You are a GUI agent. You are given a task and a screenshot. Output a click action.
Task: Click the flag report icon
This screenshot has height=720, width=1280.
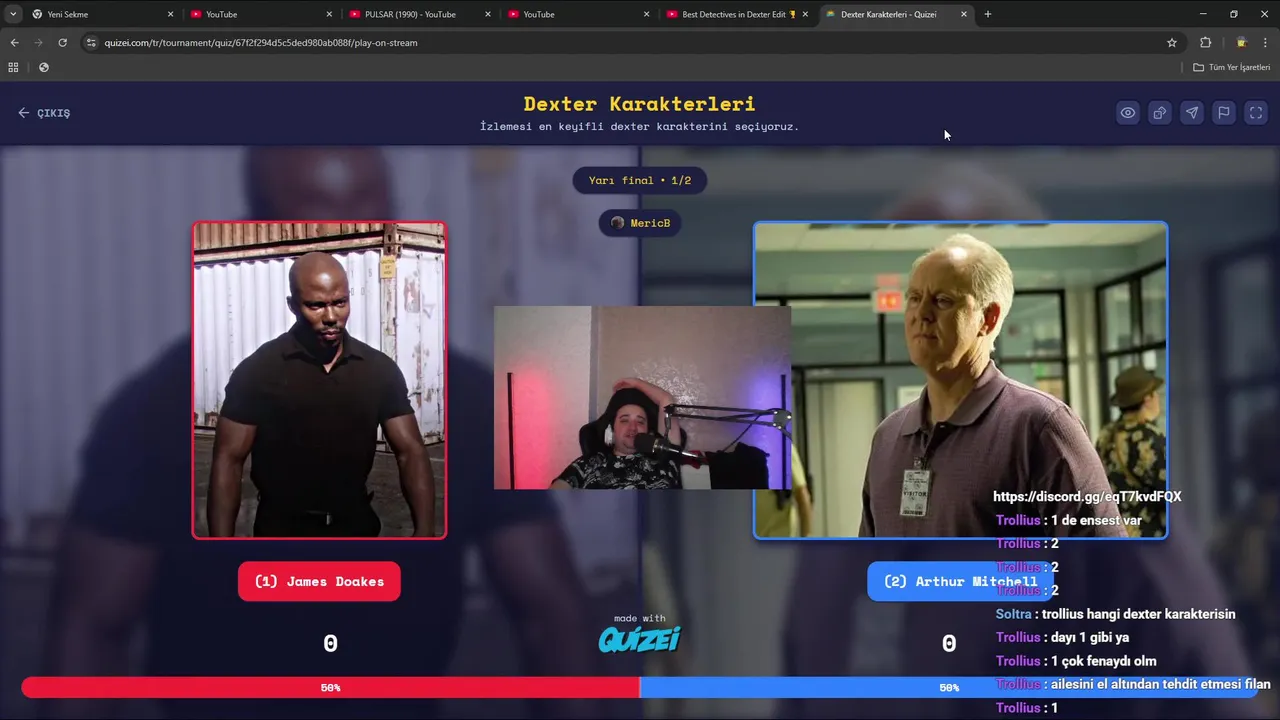[1224, 113]
